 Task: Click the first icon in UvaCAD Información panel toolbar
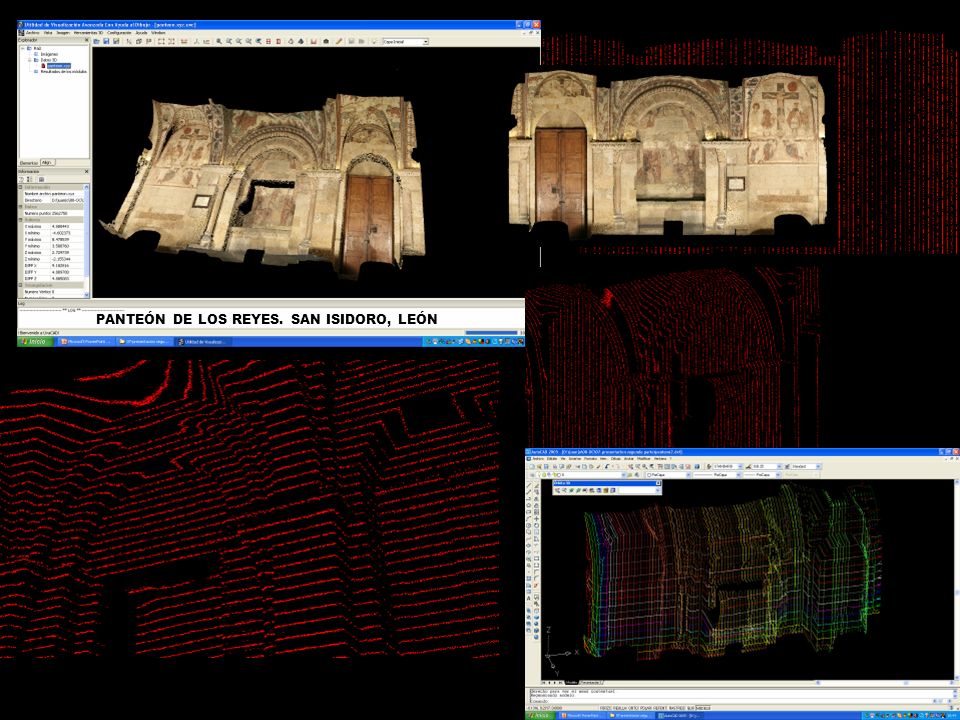pyautogui.click(x=21, y=179)
